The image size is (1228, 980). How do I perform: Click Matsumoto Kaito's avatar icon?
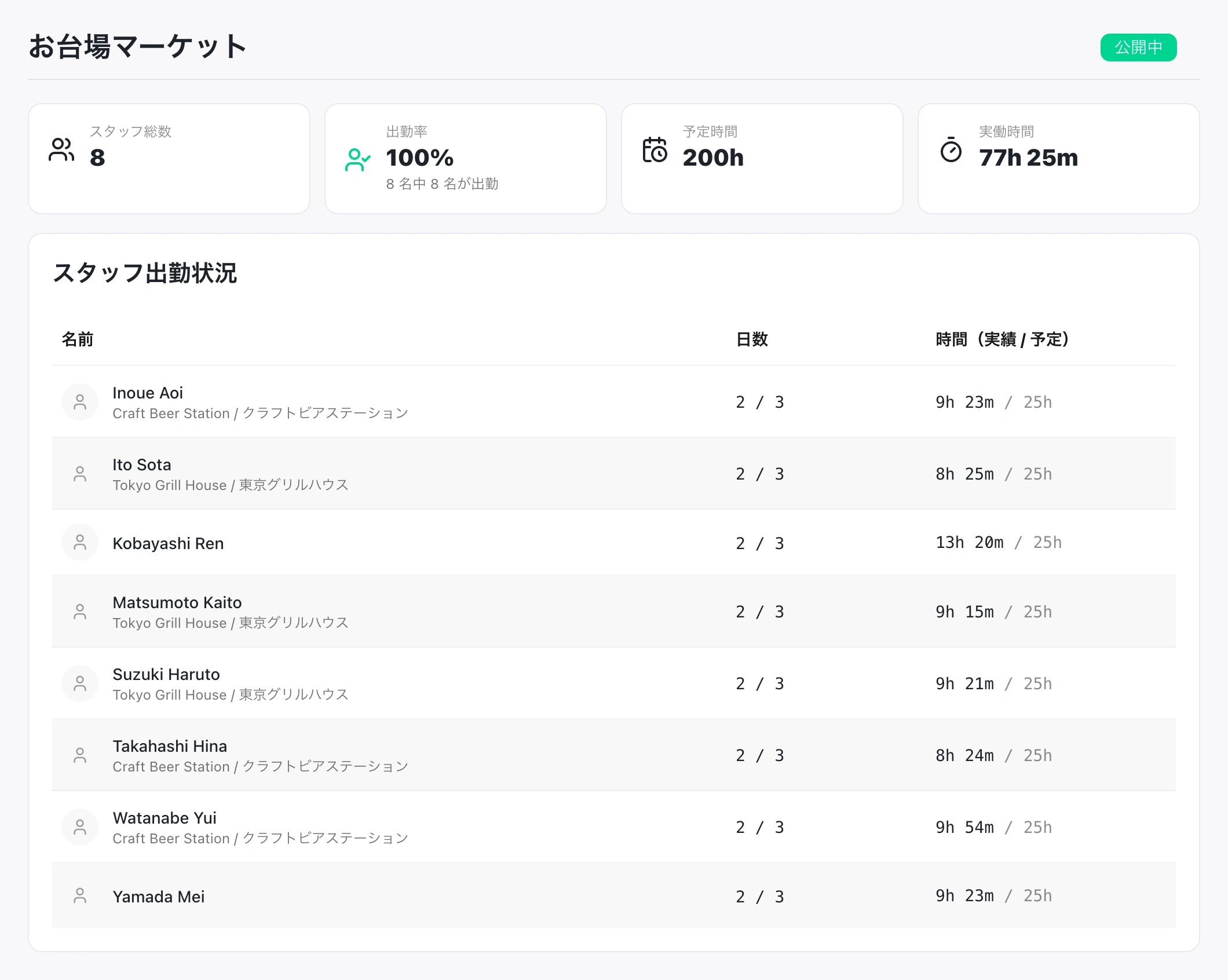click(x=80, y=612)
